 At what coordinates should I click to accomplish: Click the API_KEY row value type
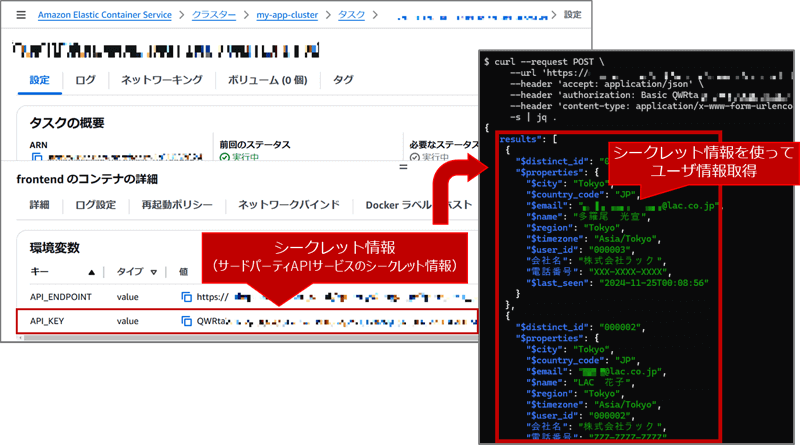128,321
